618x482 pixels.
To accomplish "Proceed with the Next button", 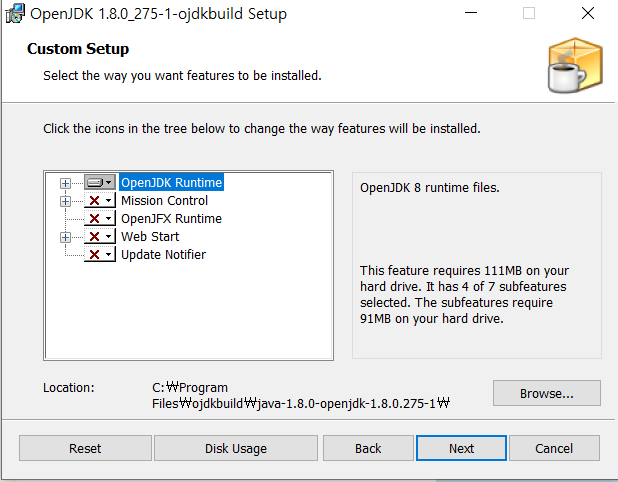I will coord(461,448).
